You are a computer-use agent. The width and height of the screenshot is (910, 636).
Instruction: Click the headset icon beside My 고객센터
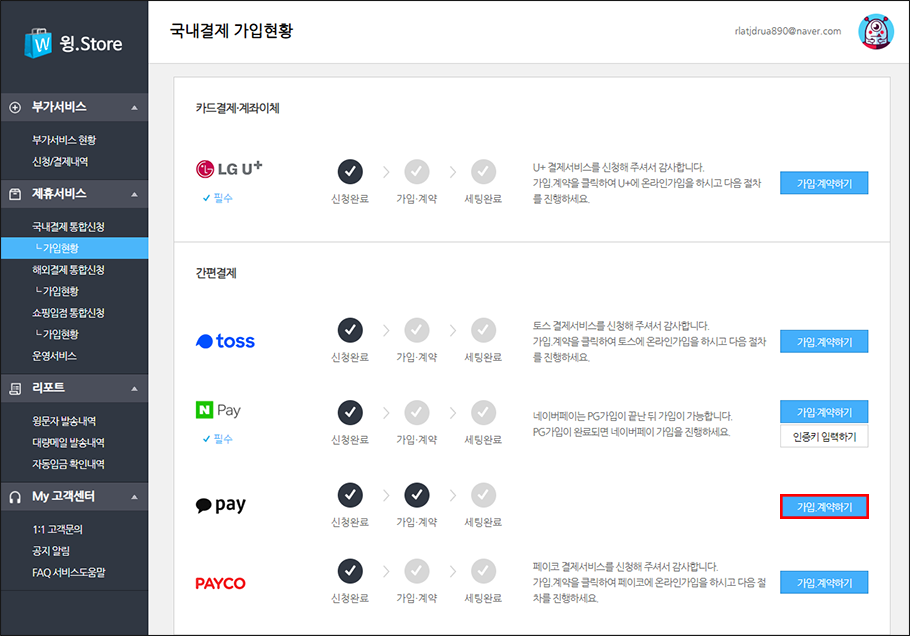(x=15, y=497)
